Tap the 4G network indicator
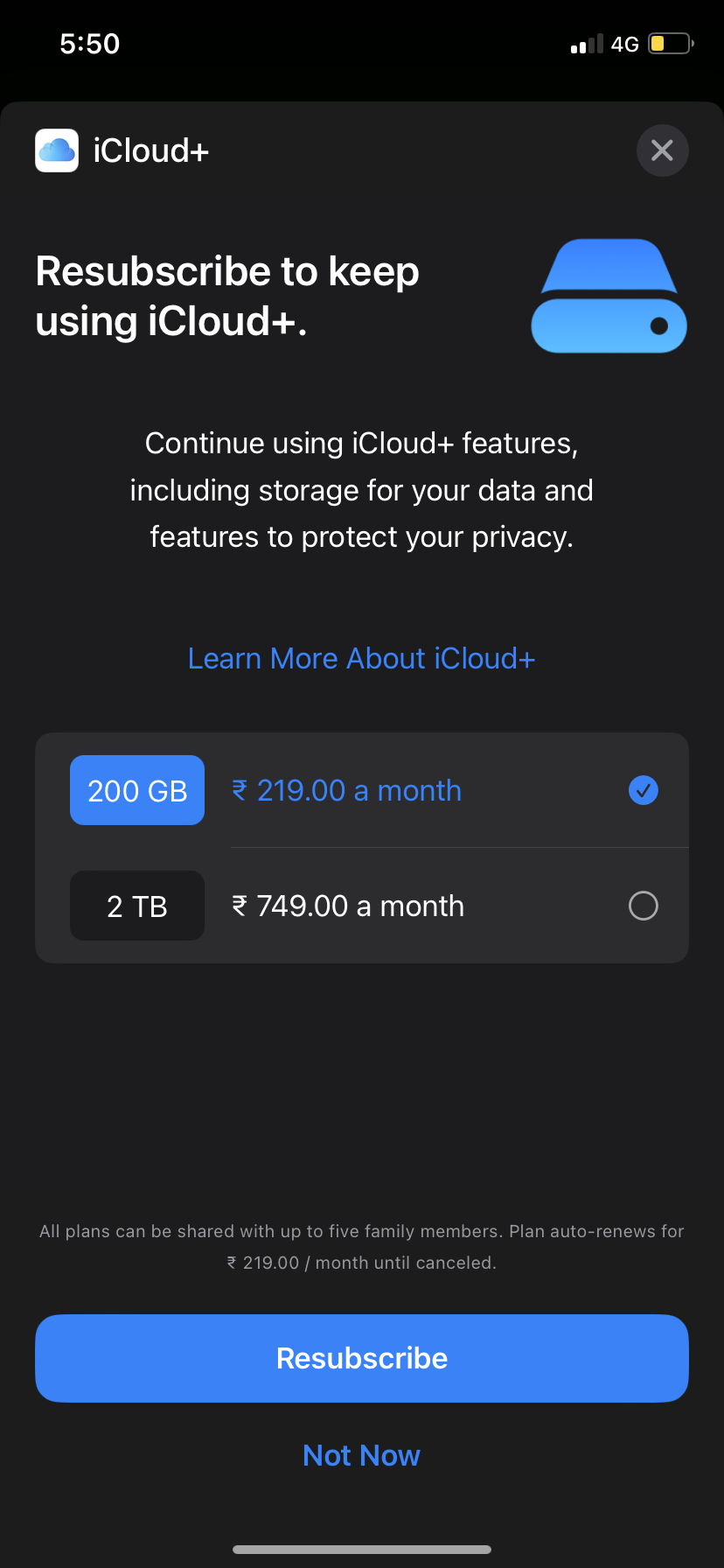The image size is (724, 1568). tap(624, 45)
